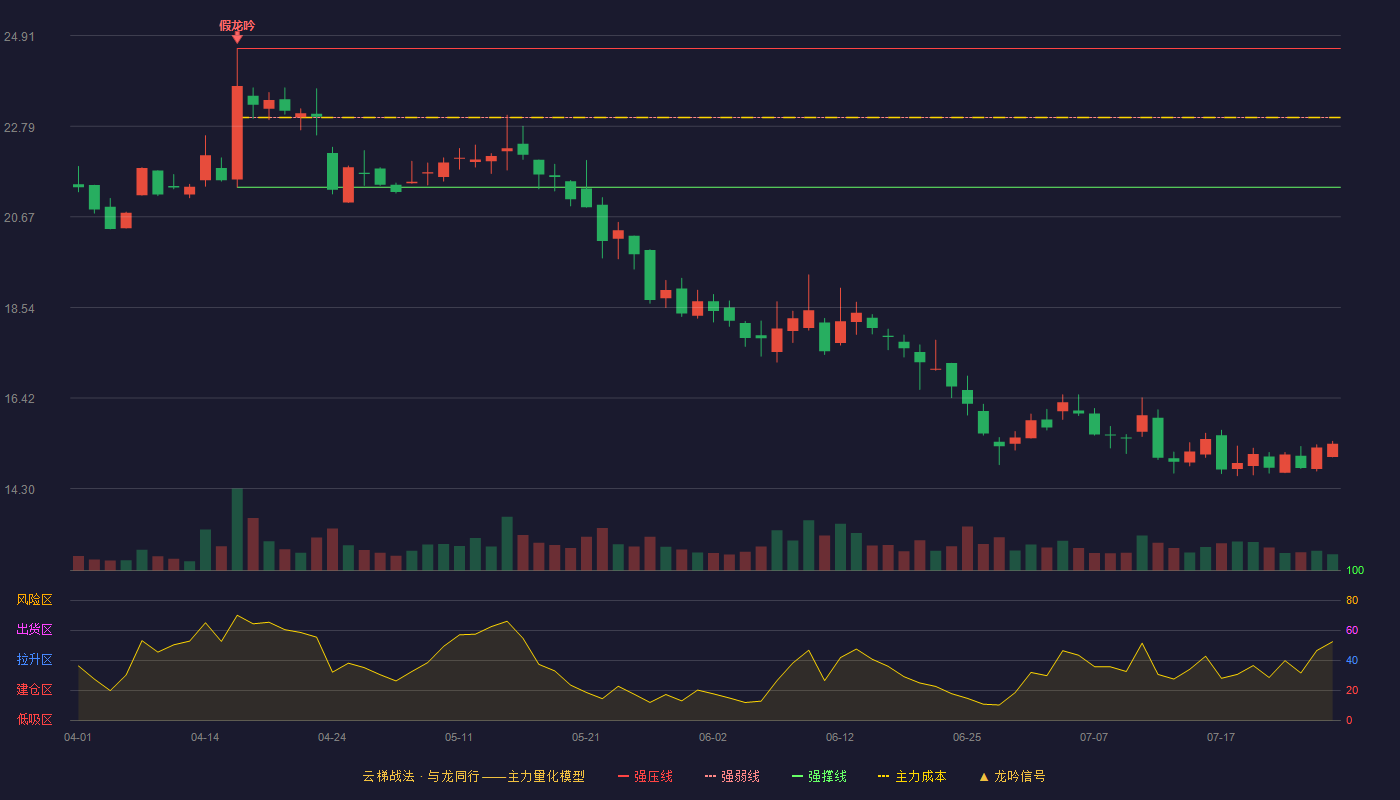Click the 60 indicator axis value
Viewport: 1400px width, 800px height.
1352,630
